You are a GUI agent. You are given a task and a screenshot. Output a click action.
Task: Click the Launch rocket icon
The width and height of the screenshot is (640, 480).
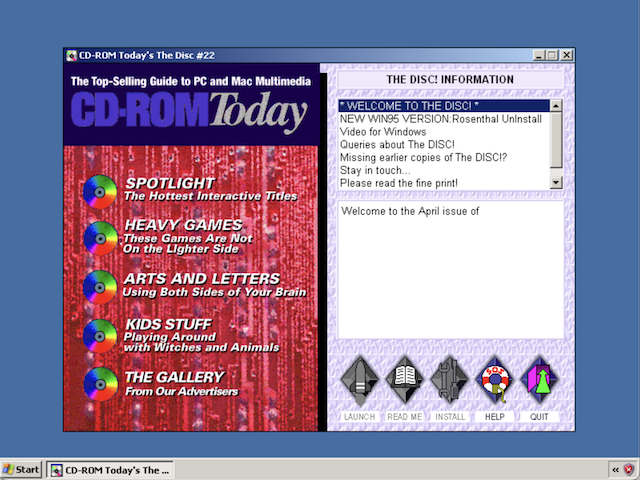(360, 381)
